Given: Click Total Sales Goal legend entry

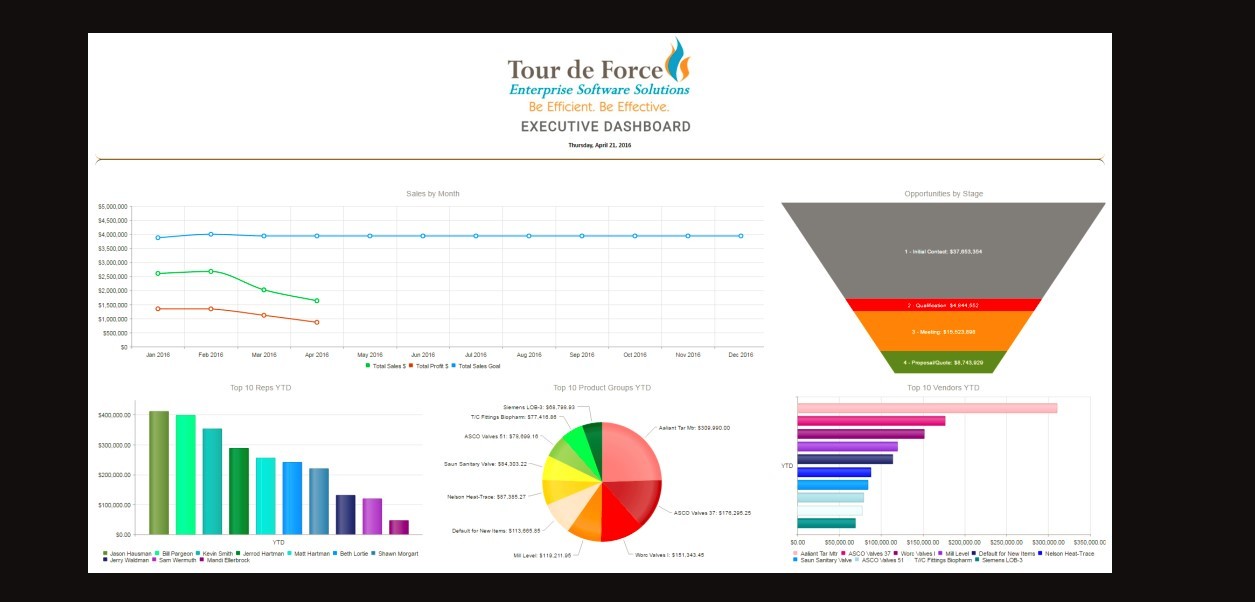Looking at the screenshot, I should 477,366.
